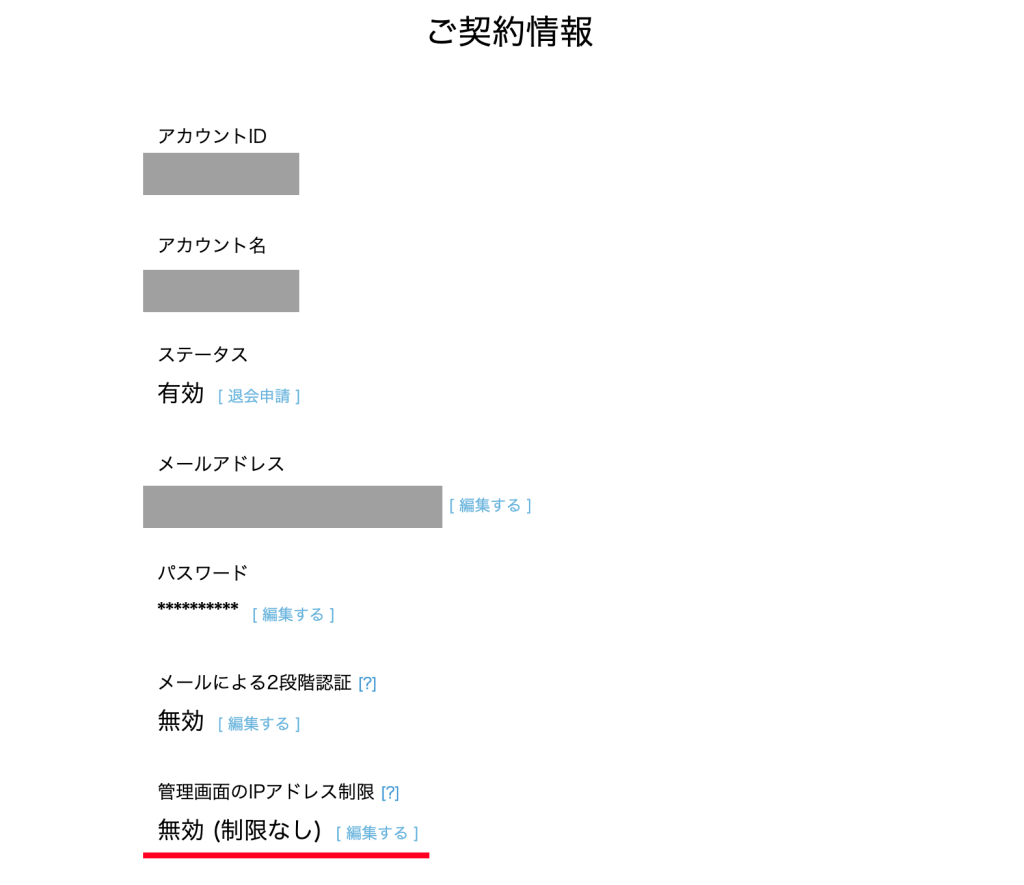This screenshot has height=885, width=1024.
Task: Open 編集する next to the password
Action: click(293, 614)
